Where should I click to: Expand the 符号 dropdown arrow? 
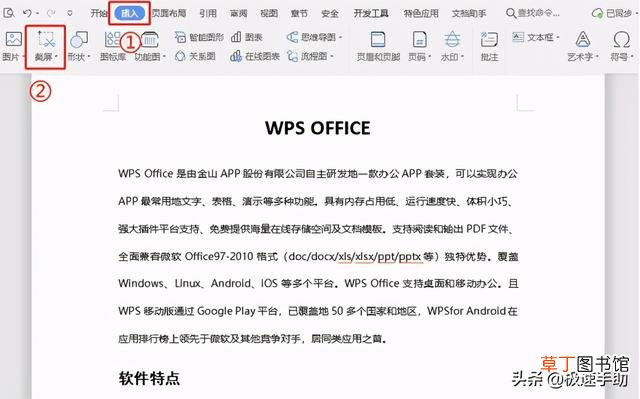(632, 57)
